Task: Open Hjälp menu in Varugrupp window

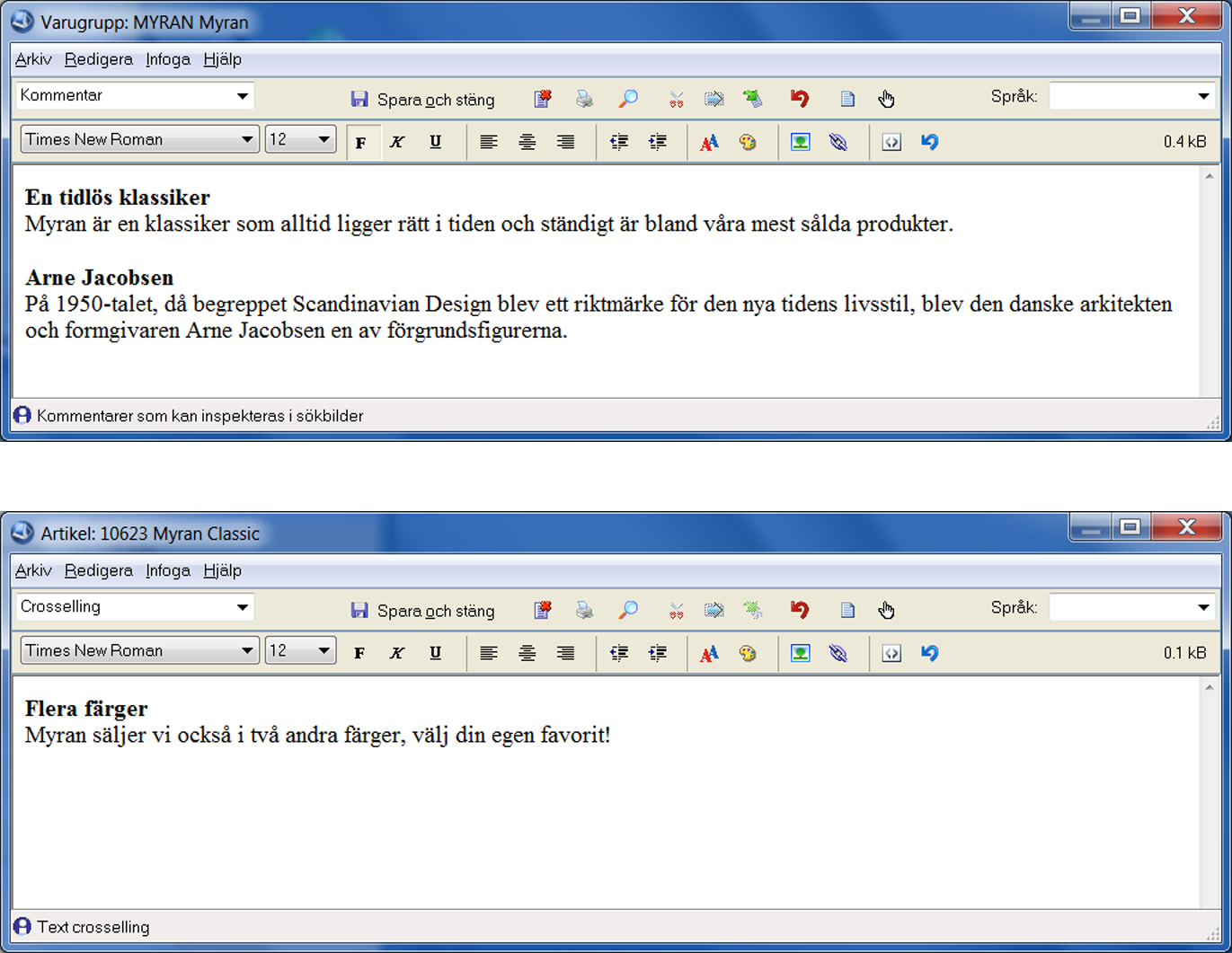Action: tap(222, 59)
